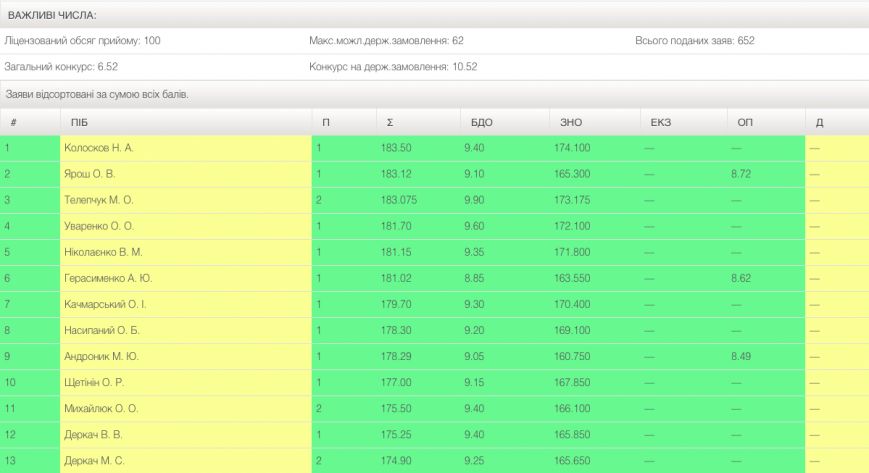Viewport: 869px width, 473px height.
Task: Select the ОП value 8.72
Action: [x=741, y=174]
